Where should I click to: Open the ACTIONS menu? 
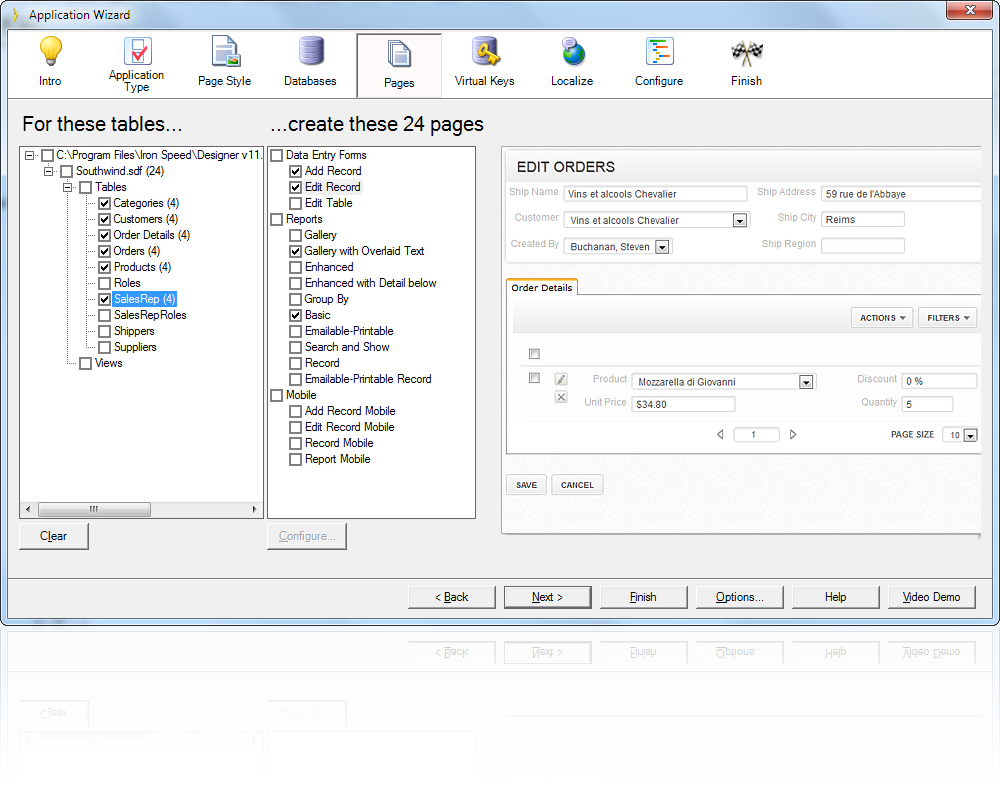point(881,317)
